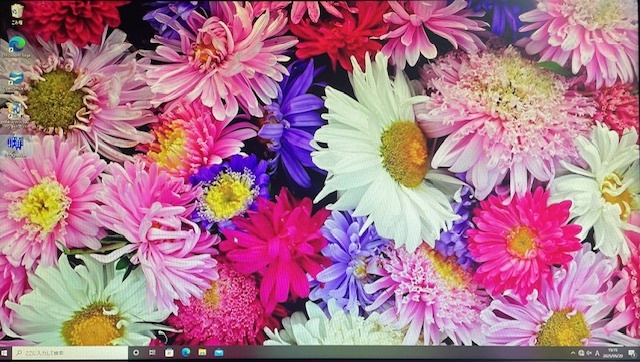The width and height of the screenshot is (640, 362).
Task: Open File Explorer from the taskbar
Action: 202,352
